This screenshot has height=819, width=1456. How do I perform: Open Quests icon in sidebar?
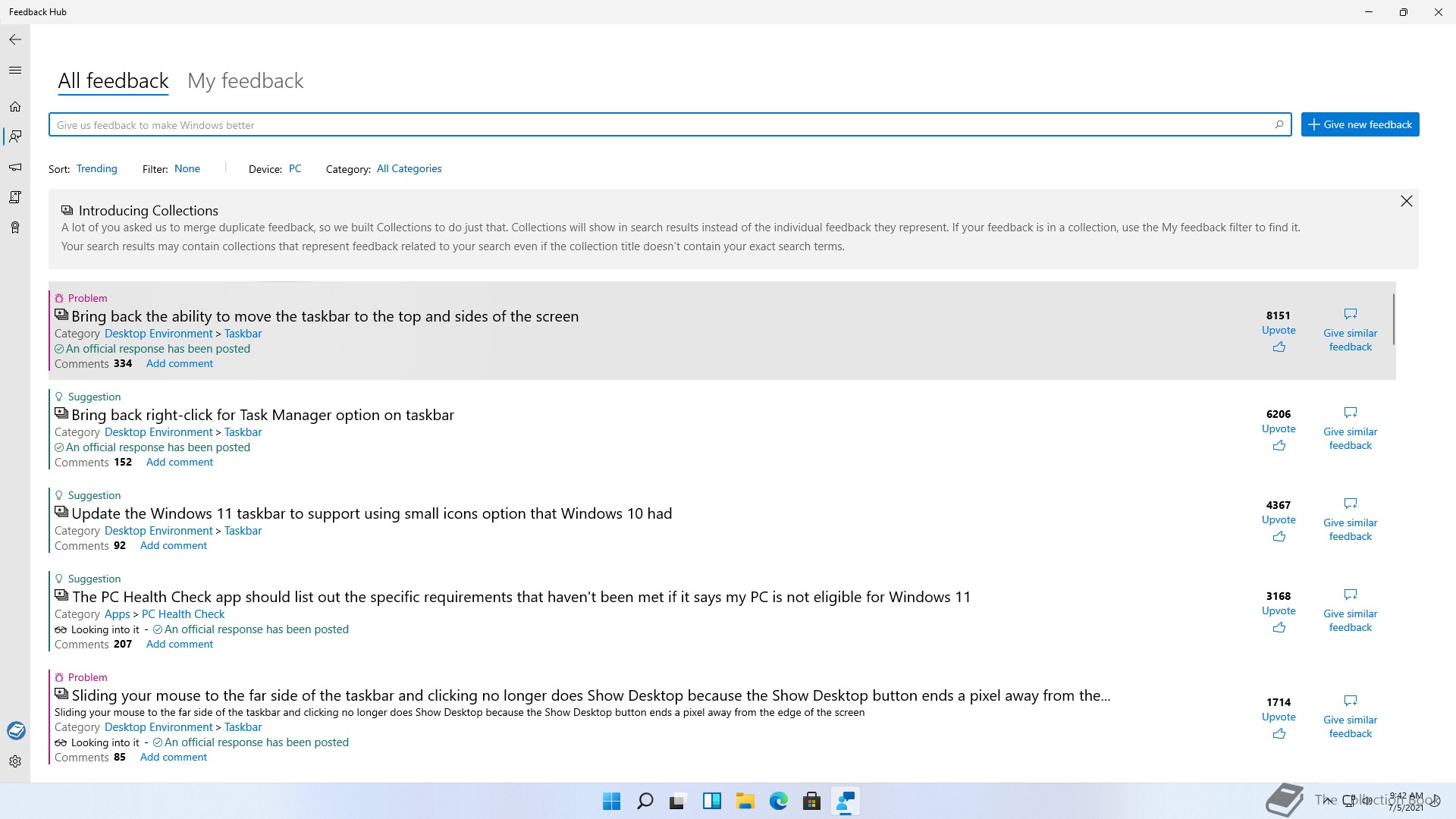click(x=15, y=197)
